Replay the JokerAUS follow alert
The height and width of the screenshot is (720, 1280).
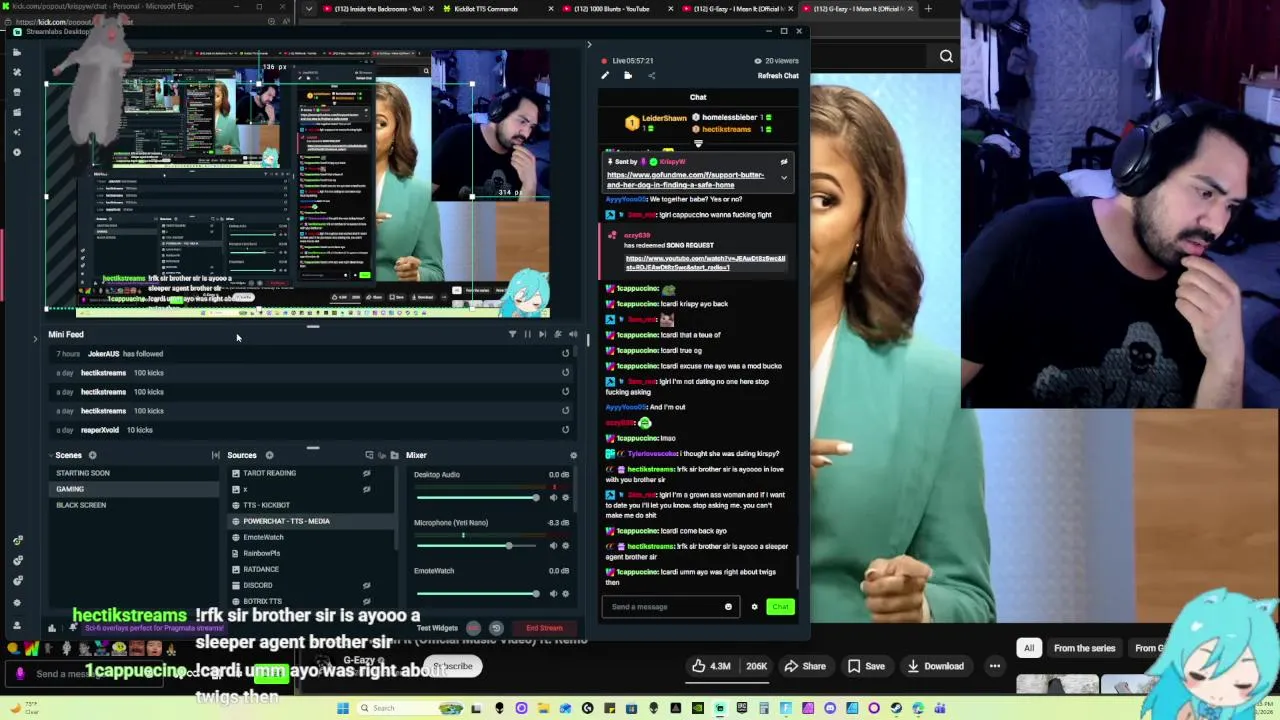565,354
